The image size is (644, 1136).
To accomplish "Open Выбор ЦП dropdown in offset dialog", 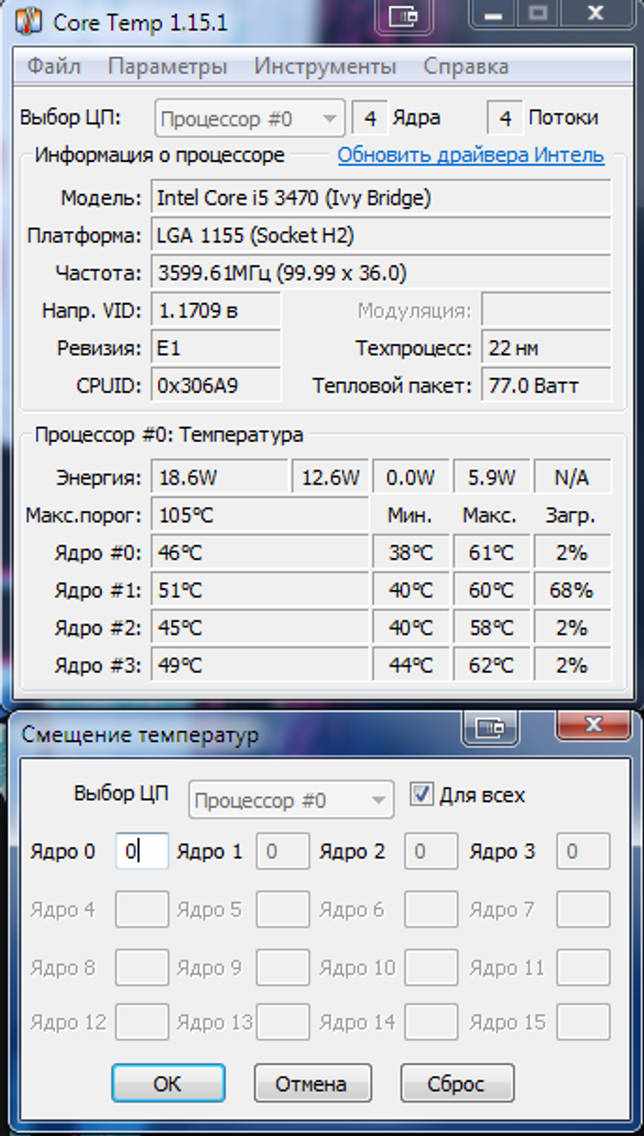I will 291,800.
